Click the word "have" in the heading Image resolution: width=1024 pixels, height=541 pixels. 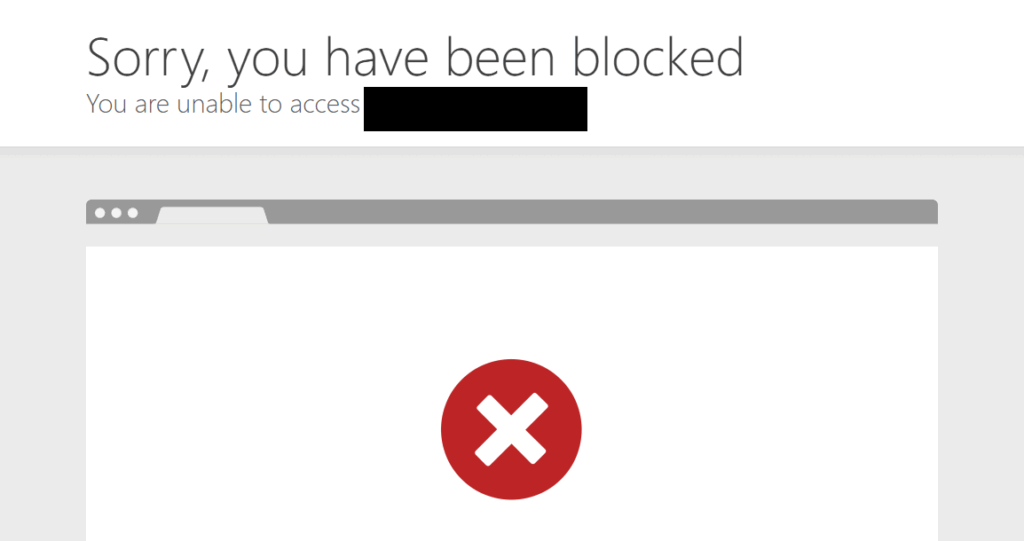click(x=377, y=57)
